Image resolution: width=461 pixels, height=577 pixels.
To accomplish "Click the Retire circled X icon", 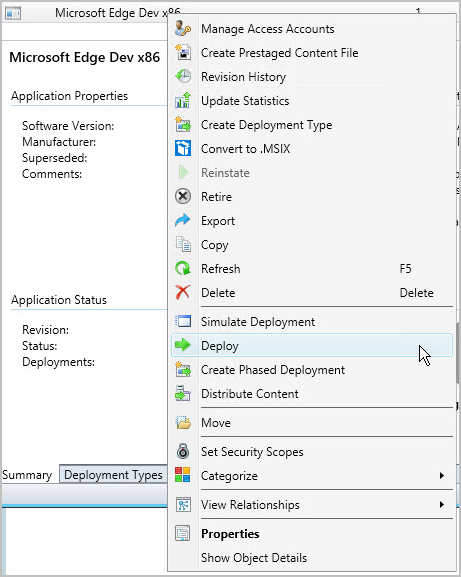I will pos(183,197).
